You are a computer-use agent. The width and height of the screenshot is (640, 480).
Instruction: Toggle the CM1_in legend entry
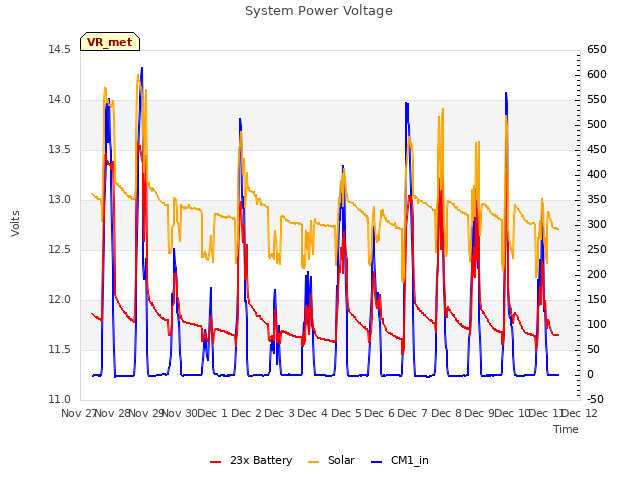(x=400, y=460)
